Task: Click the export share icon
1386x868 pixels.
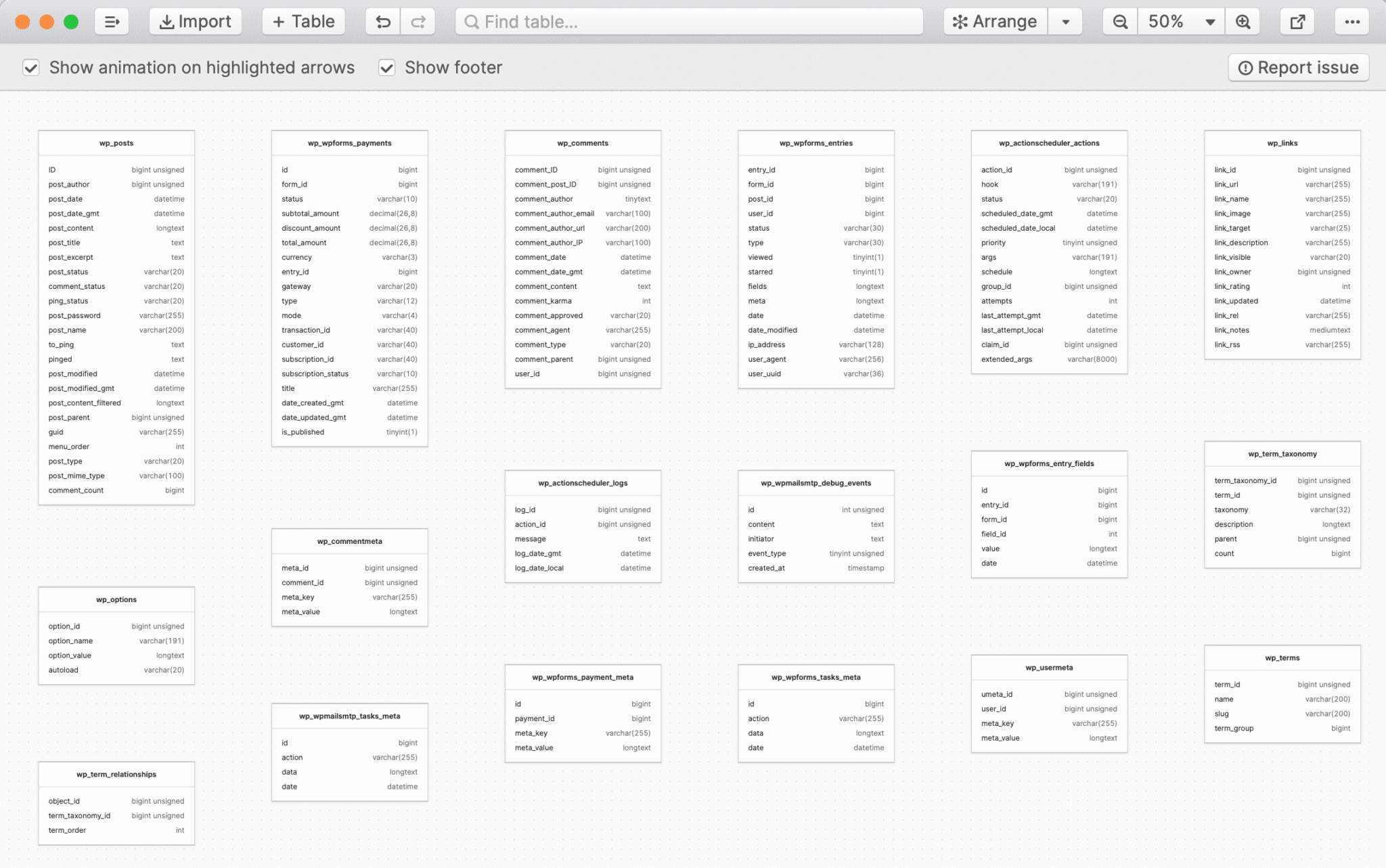Action: pyautogui.click(x=1297, y=22)
